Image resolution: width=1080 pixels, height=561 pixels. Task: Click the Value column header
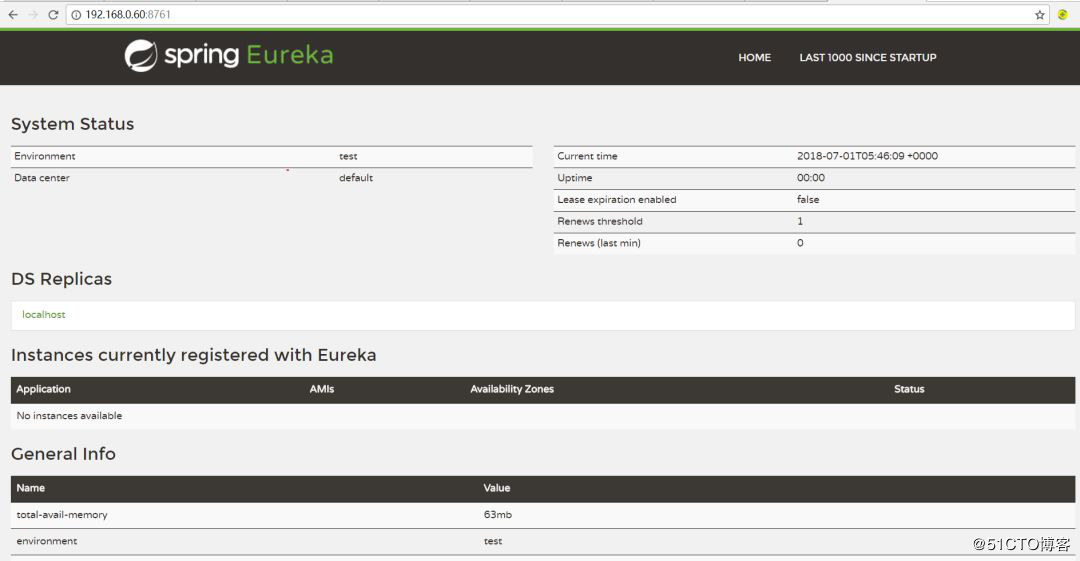point(497,488)
